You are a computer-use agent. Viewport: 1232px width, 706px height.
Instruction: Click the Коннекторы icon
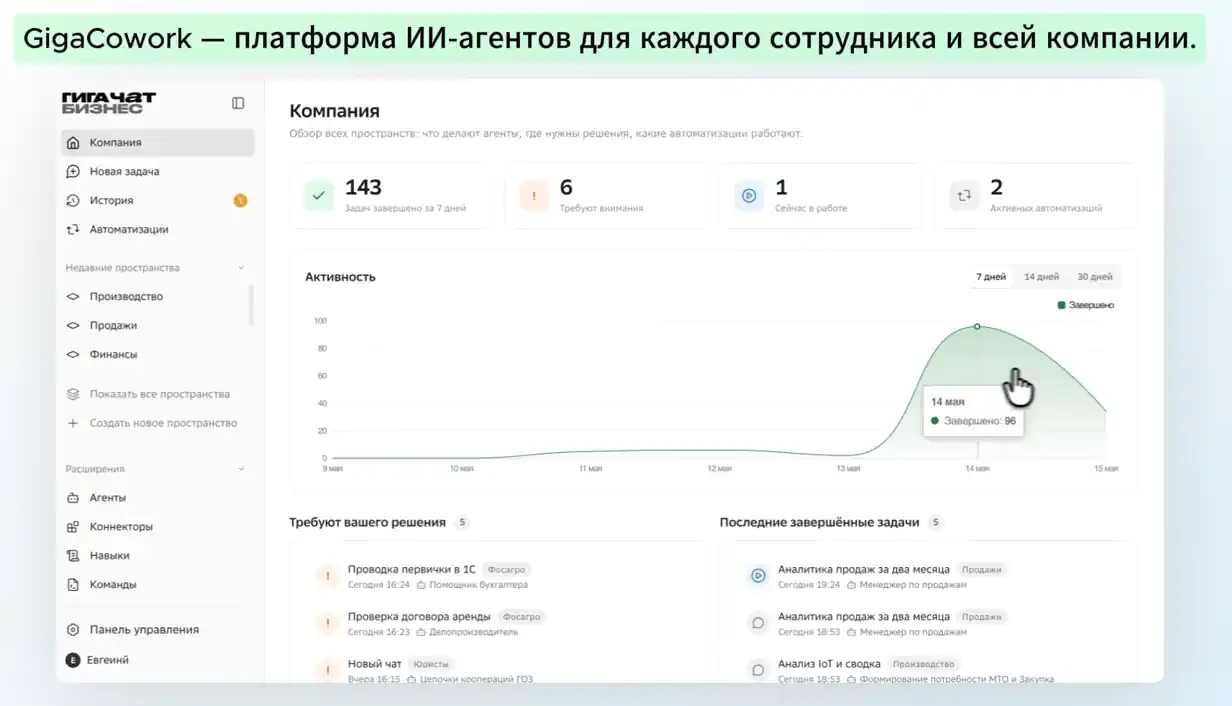coord(73,526)
